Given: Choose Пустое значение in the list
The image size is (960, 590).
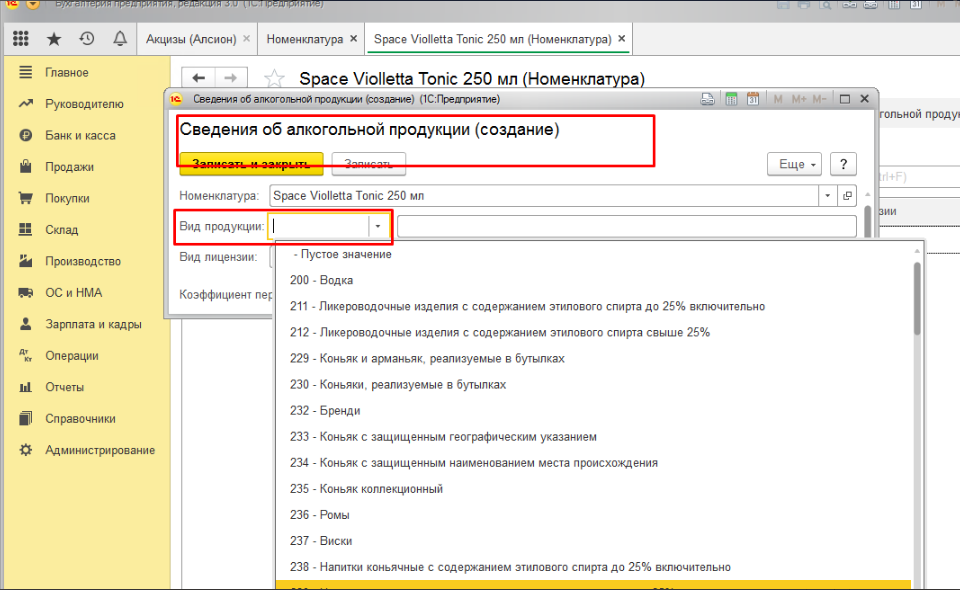Looking at the screenshot, I should [594, 254].
